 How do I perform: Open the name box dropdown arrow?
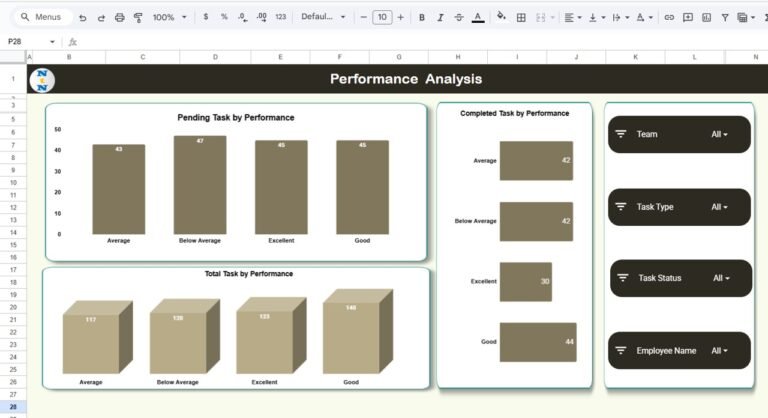click(x=52, y=42)
